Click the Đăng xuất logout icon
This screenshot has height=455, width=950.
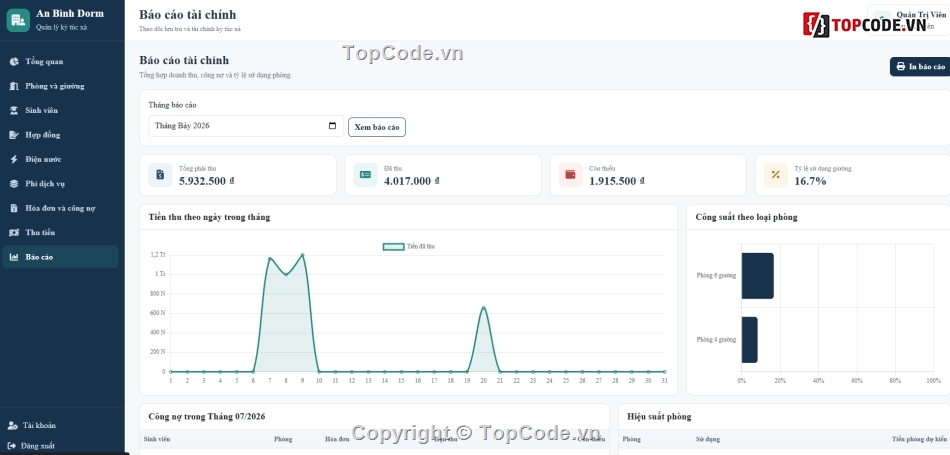tap(12, 445)
